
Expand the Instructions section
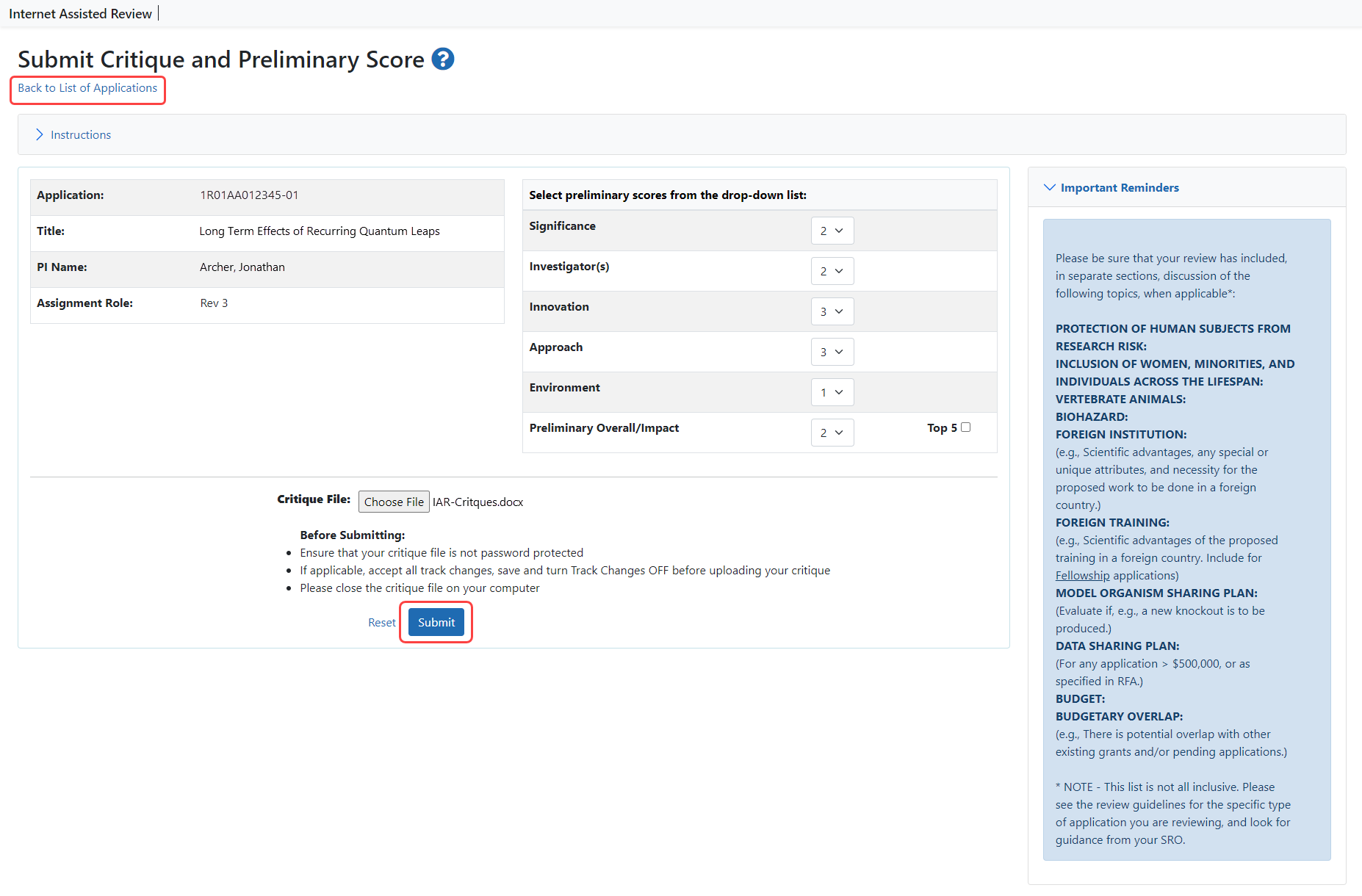point(73,134)
